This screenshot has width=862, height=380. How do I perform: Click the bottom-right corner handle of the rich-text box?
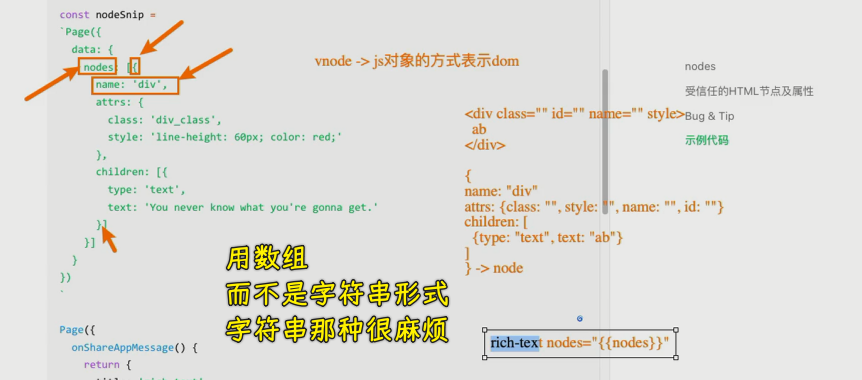[676, 357]
